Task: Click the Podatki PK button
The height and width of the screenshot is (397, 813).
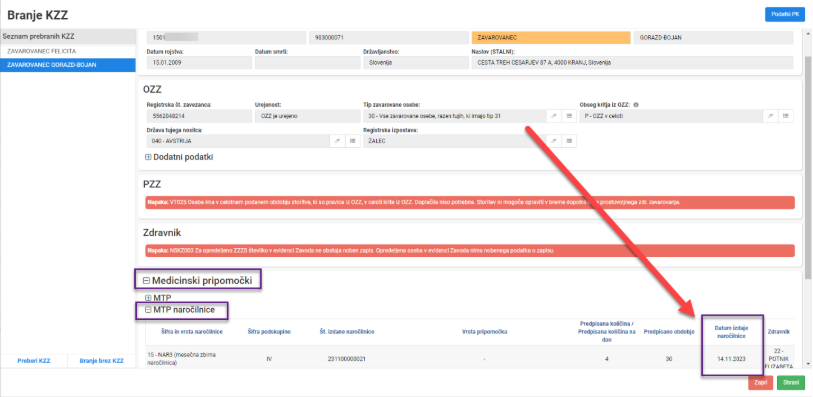Action: 784,15
